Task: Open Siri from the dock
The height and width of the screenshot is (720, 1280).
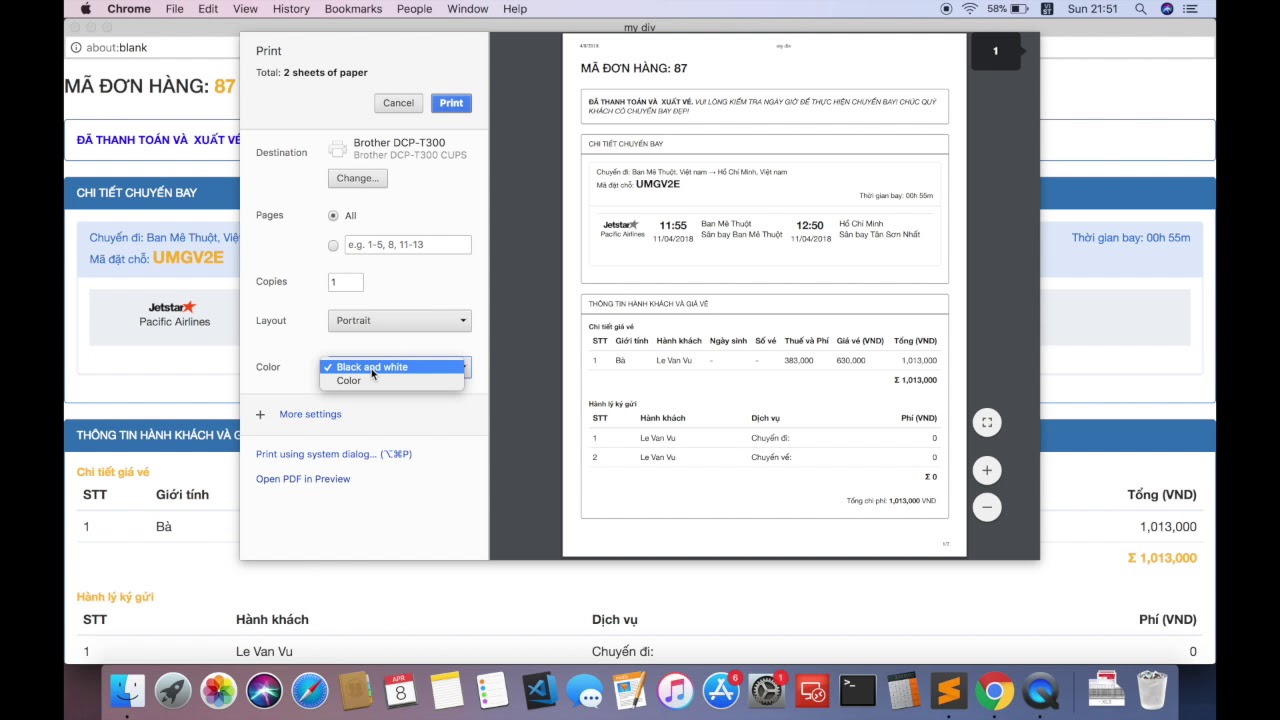Action: tap(264, 690)
